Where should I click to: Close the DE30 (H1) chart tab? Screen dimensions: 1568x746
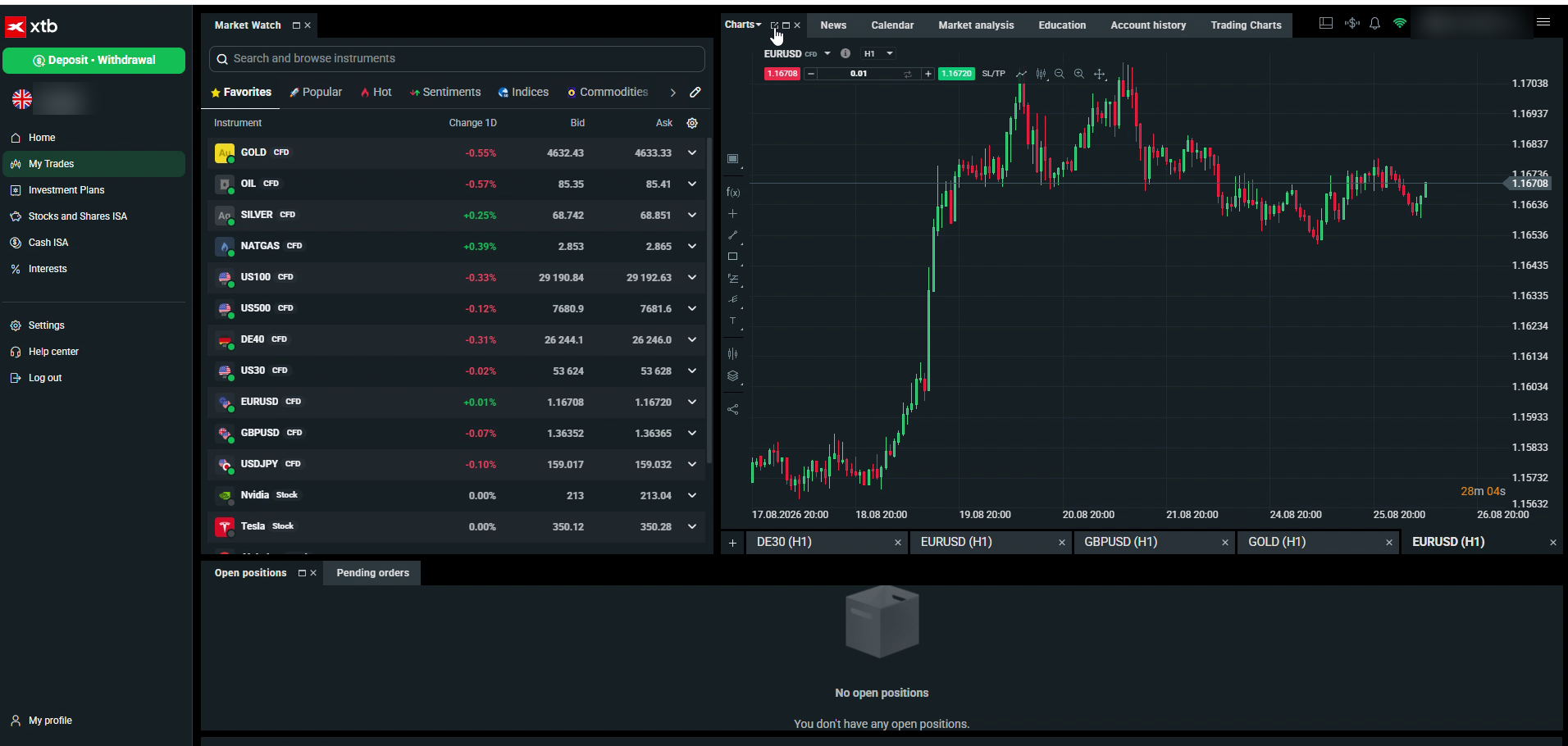click(x=897, y=543)
